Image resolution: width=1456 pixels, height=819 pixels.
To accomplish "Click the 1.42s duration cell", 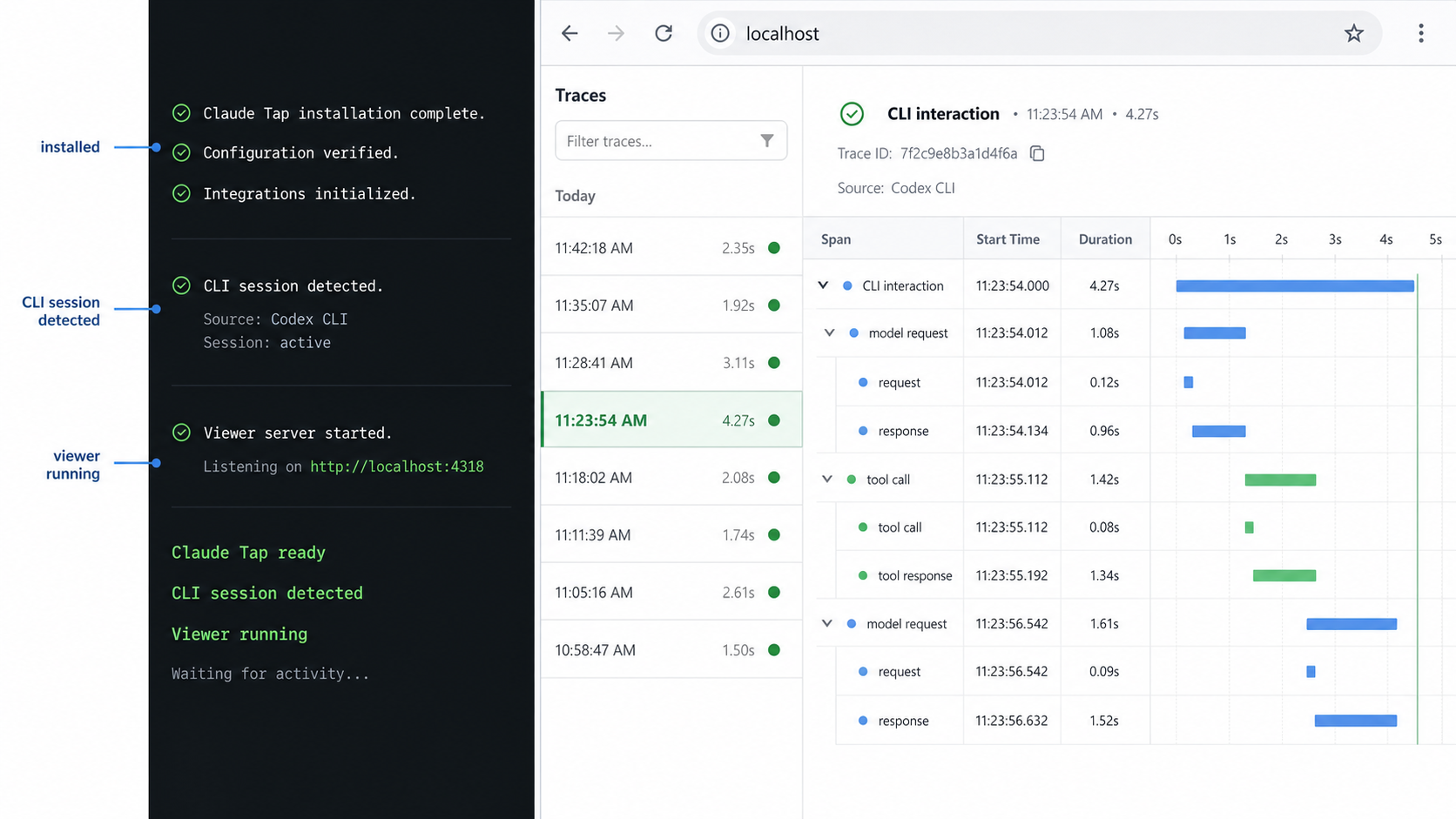I will tap(1104, 479).
